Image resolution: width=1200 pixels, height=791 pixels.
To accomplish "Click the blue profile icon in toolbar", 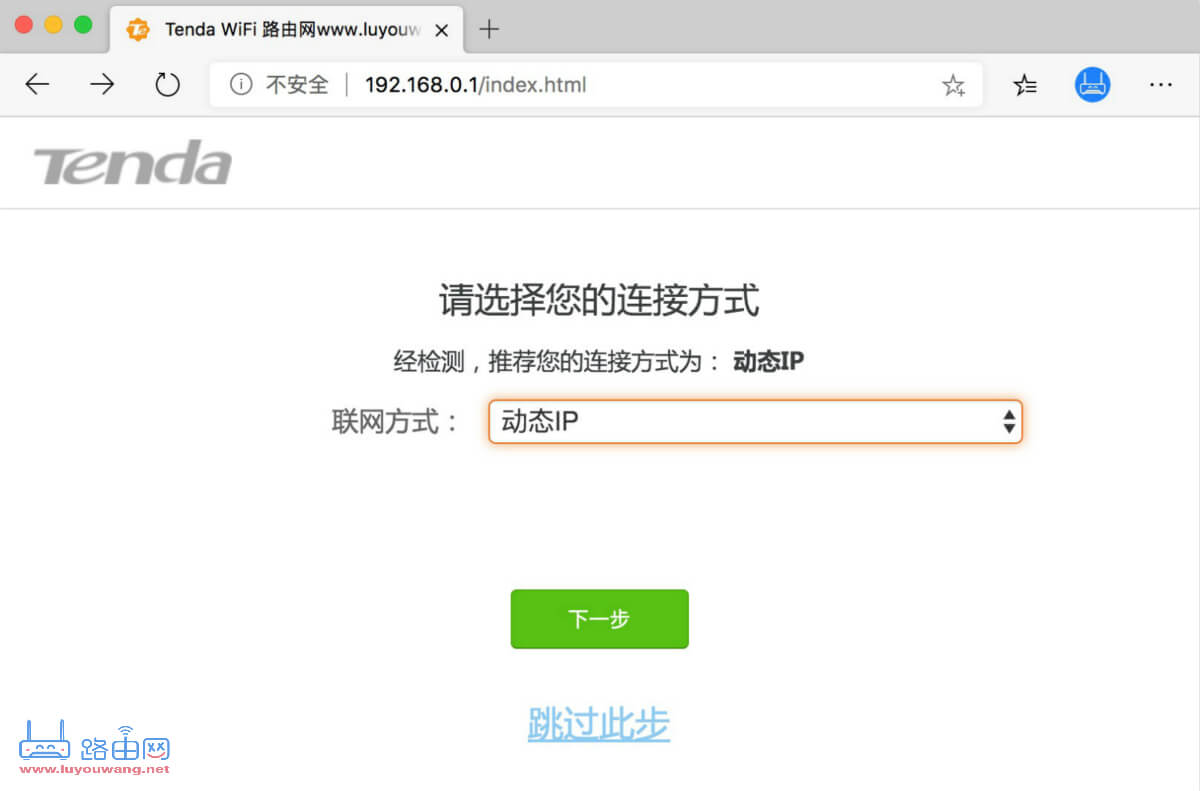I will [x=1092, y=85].
